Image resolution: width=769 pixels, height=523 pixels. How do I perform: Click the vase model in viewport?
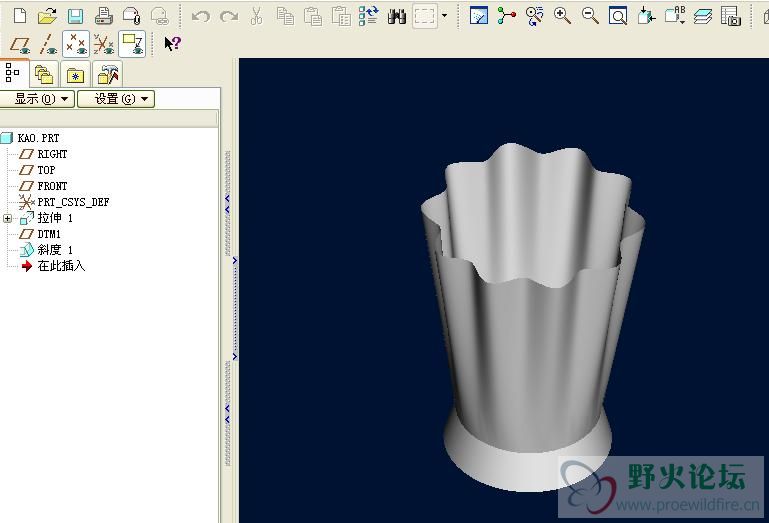(x=533, y=319)
